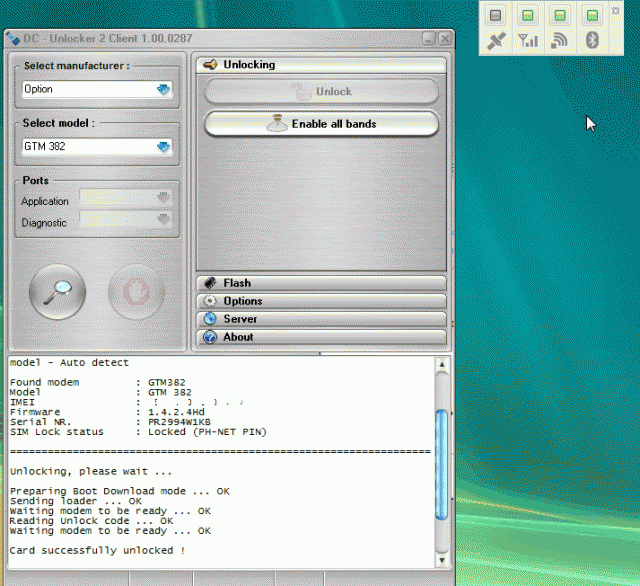Click the chip icon beside Flash
Viewport: 640px width, 586px height.
tap(210, 282)
